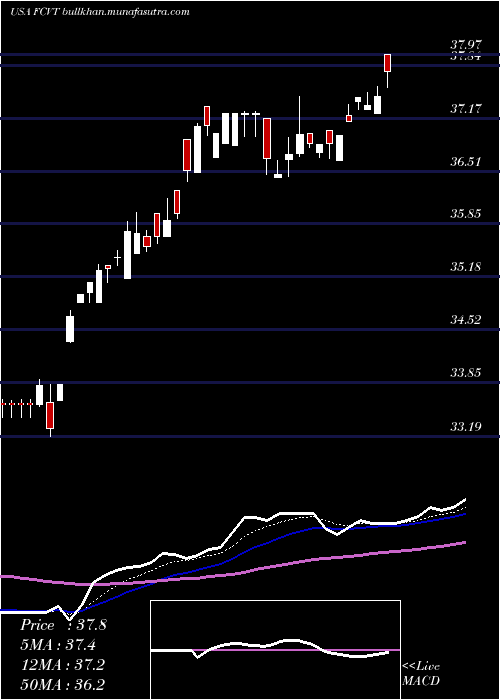Click the 33.19 price axis label

click(465, 426)
